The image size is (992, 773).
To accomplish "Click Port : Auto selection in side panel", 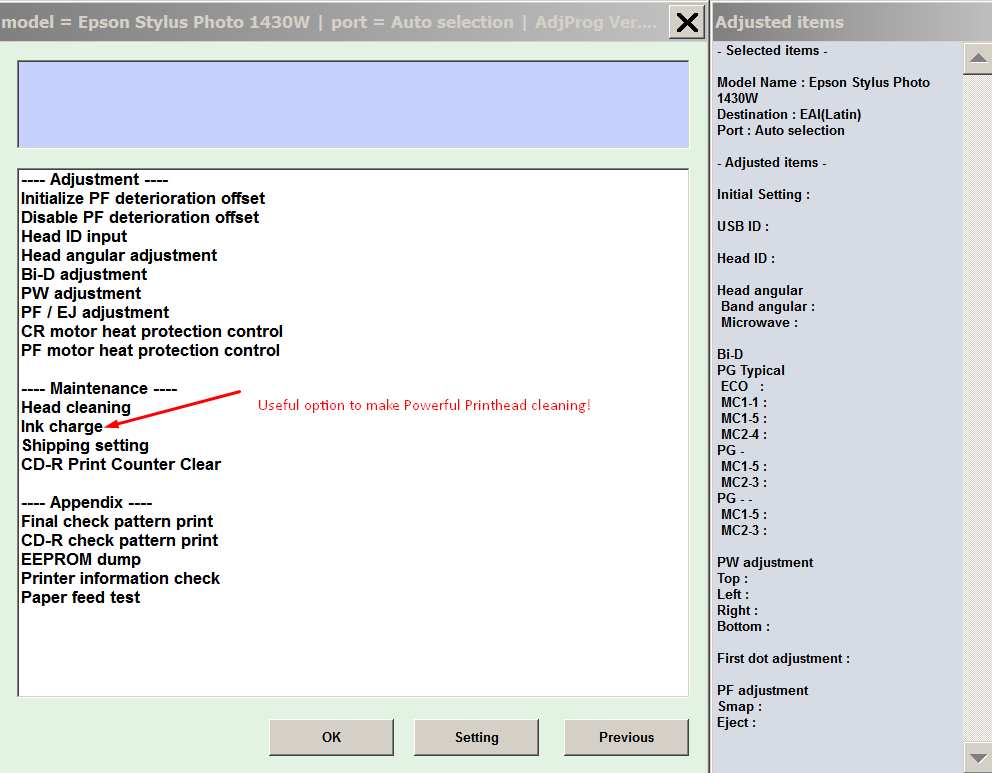I will tap(781, 130).
